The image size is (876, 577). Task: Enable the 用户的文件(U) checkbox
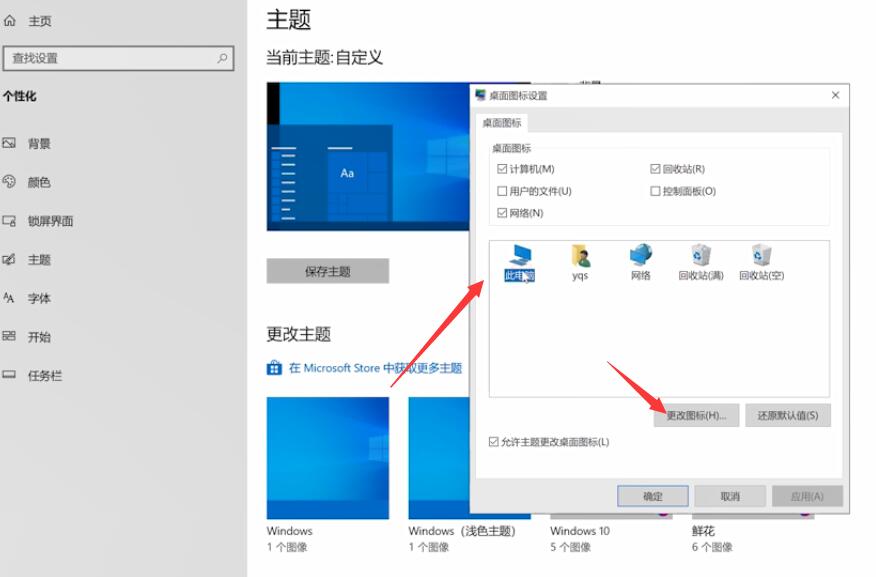point(502,191)
